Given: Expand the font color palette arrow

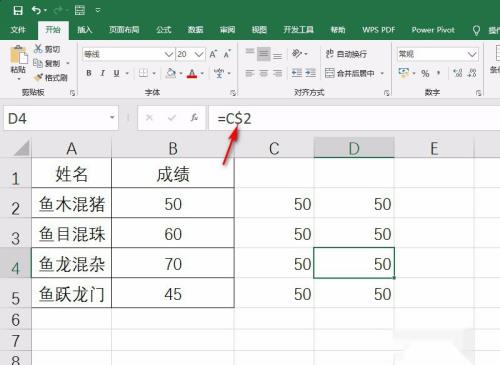Looking at the screenshot, I should click(x=202, y=73).
